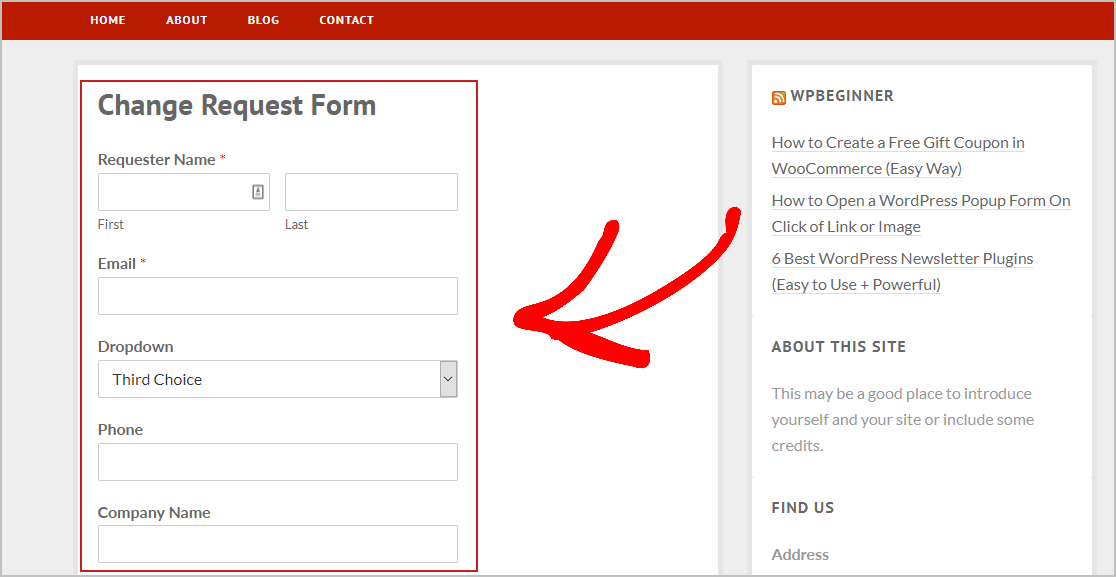The height and width of the screenshot is (577, 1116).
Task: Click the Email field label
Action: pos(117,264)
